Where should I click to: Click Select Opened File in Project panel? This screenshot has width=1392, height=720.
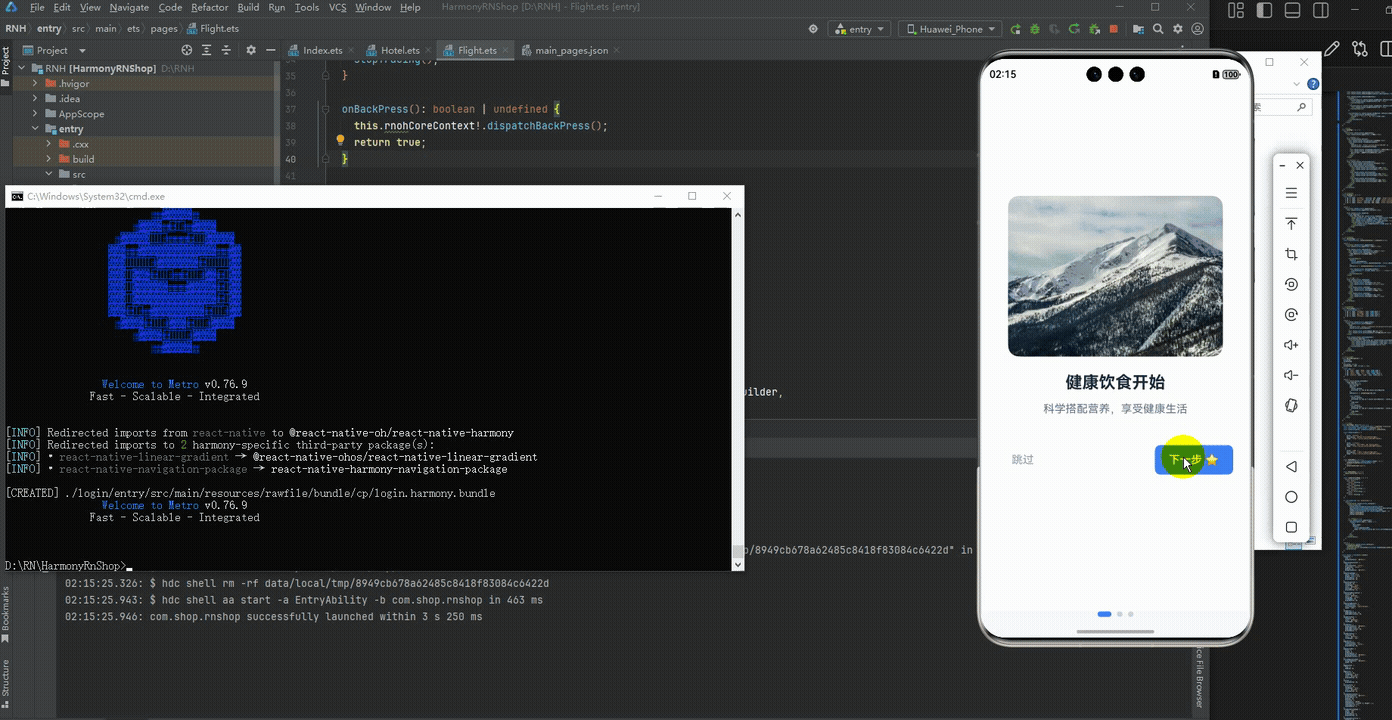[187, 50]
